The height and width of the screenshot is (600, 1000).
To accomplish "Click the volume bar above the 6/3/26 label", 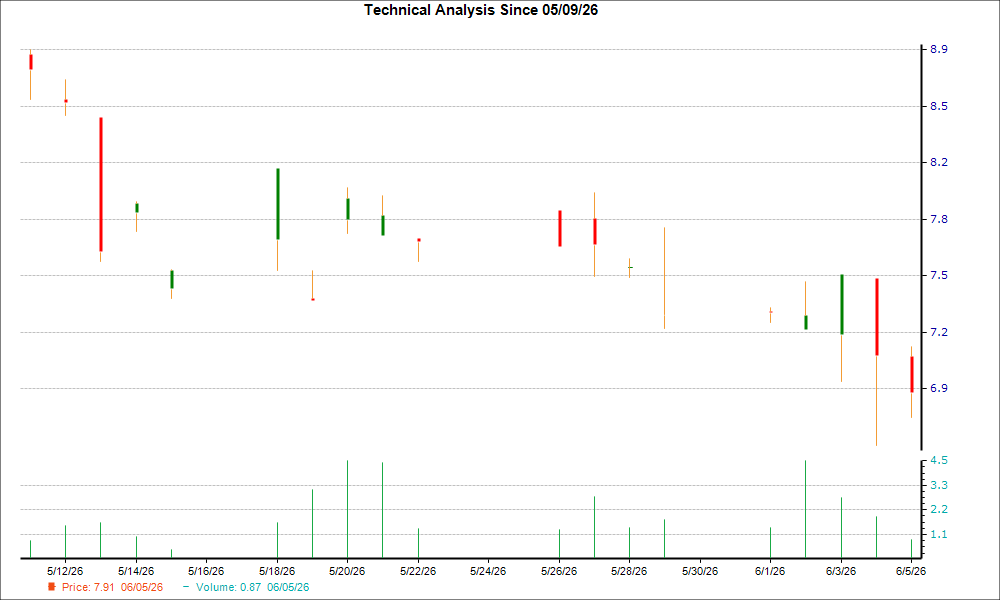I will pyautogui.click(x=841, y=527).
